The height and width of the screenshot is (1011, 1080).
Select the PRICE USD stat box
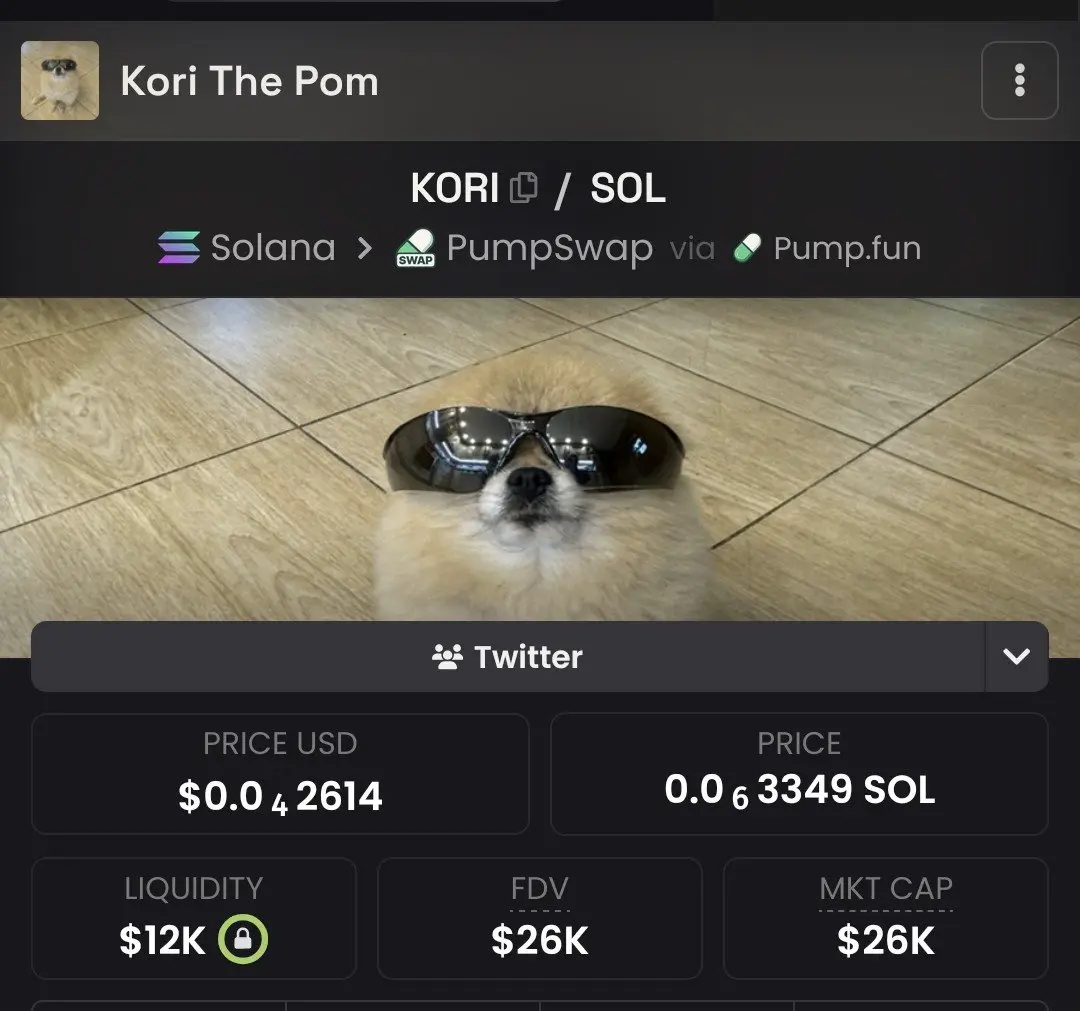[280, 773]
